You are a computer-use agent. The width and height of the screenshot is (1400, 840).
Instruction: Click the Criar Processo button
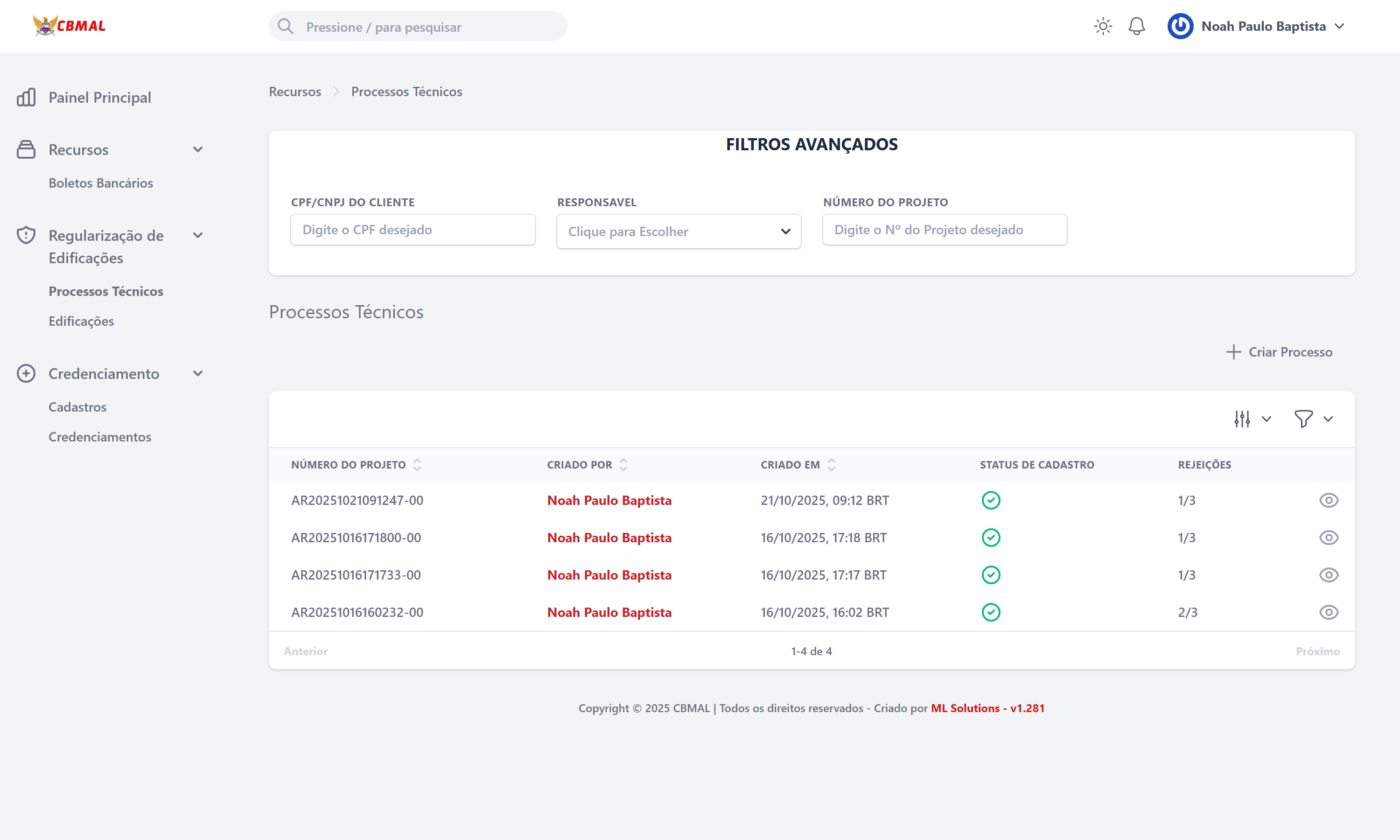pos(1279,352)
